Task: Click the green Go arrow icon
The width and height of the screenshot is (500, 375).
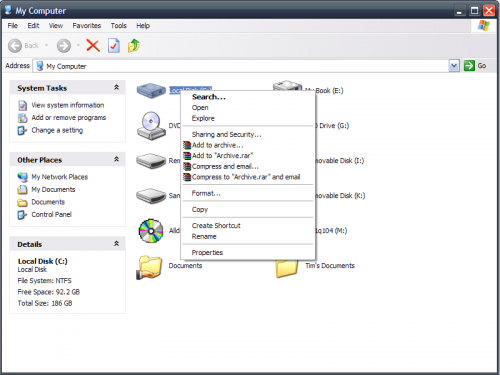Action: tap(469, 66)
